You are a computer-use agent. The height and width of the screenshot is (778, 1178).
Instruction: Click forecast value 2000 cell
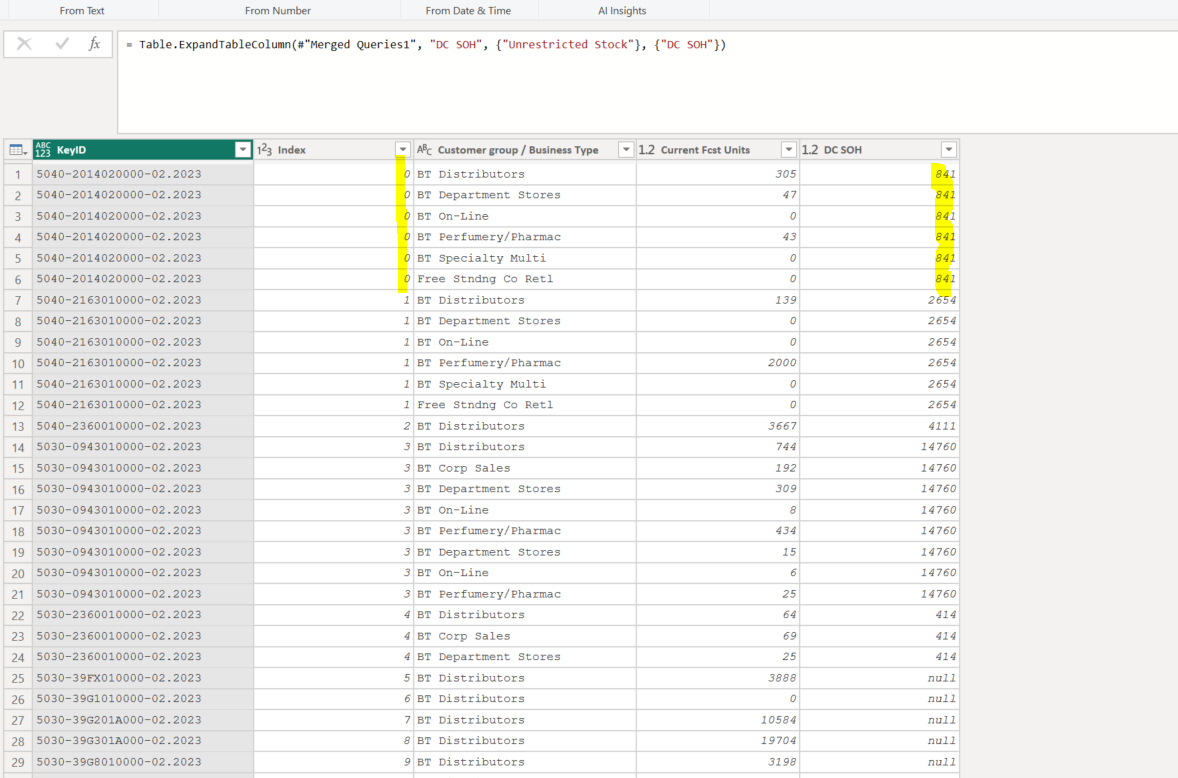coord(717,363)
